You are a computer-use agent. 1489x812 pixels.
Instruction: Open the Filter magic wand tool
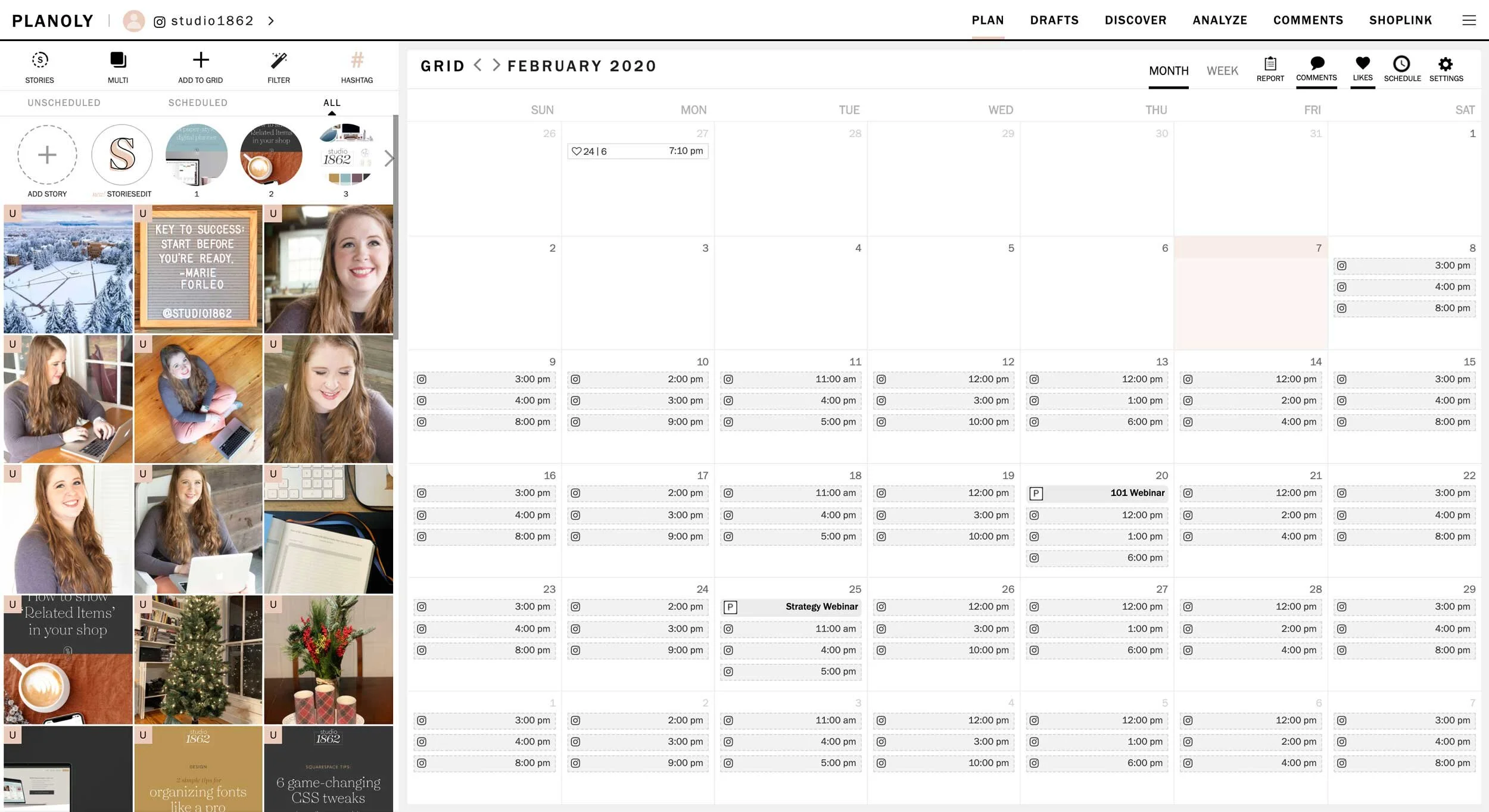[x=279, y=60]
